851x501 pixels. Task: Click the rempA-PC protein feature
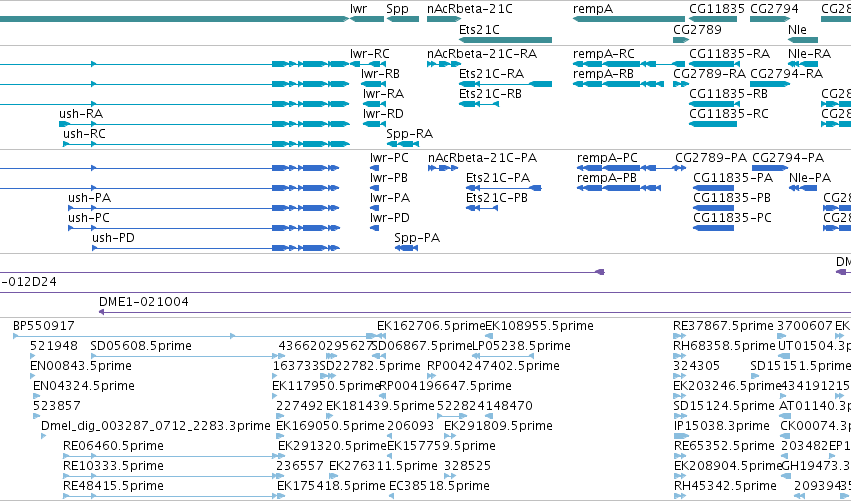tap(631, 168)
